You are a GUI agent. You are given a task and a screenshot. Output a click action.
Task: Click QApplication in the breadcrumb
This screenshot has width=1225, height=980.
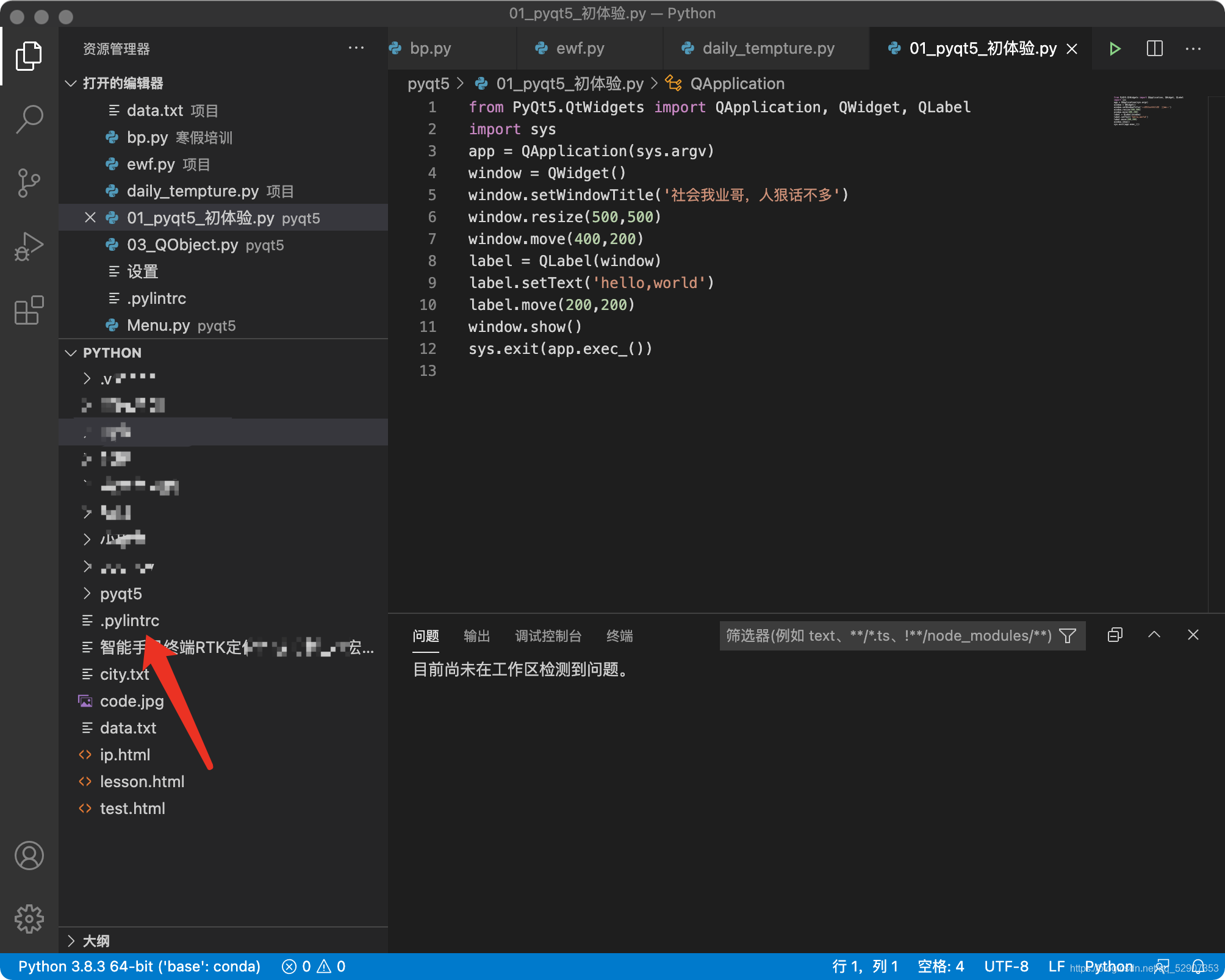738,84
